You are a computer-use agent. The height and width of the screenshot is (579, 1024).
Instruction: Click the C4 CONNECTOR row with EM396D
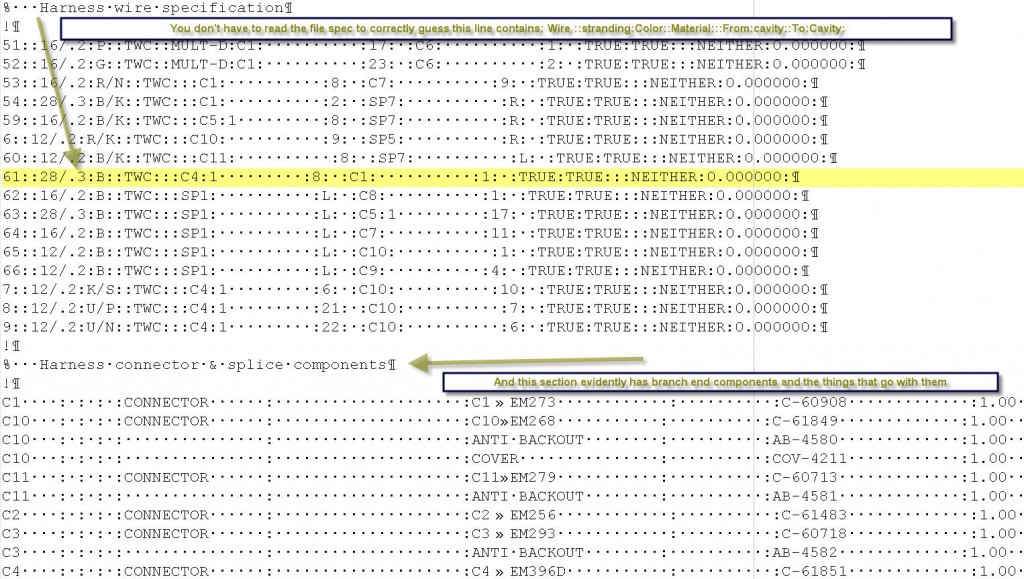(x=500, y=571)
